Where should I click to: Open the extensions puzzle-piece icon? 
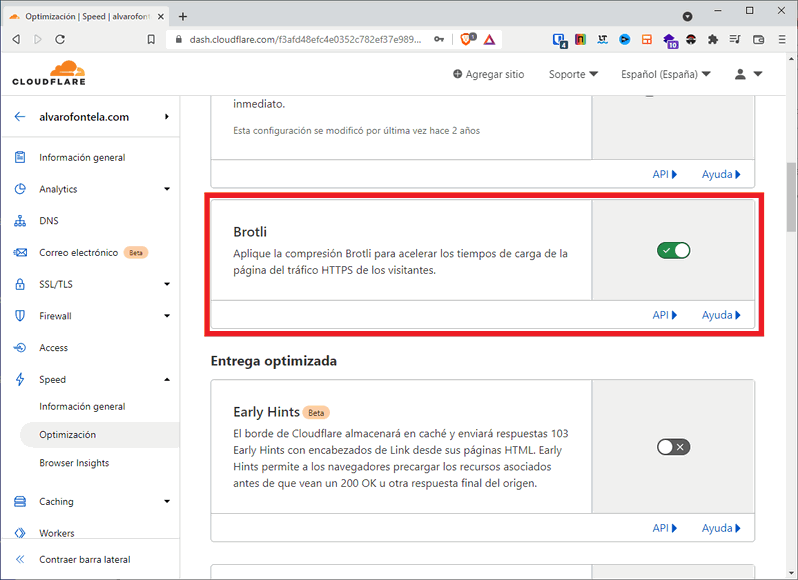click(x=712, y=39)
